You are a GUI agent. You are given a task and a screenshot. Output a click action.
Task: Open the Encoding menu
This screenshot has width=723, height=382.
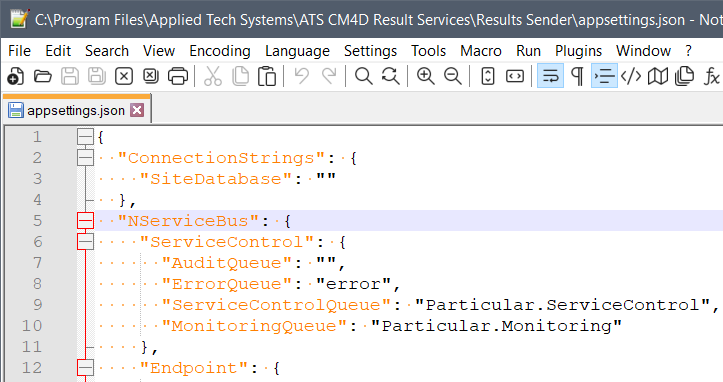tap(220, 51)
